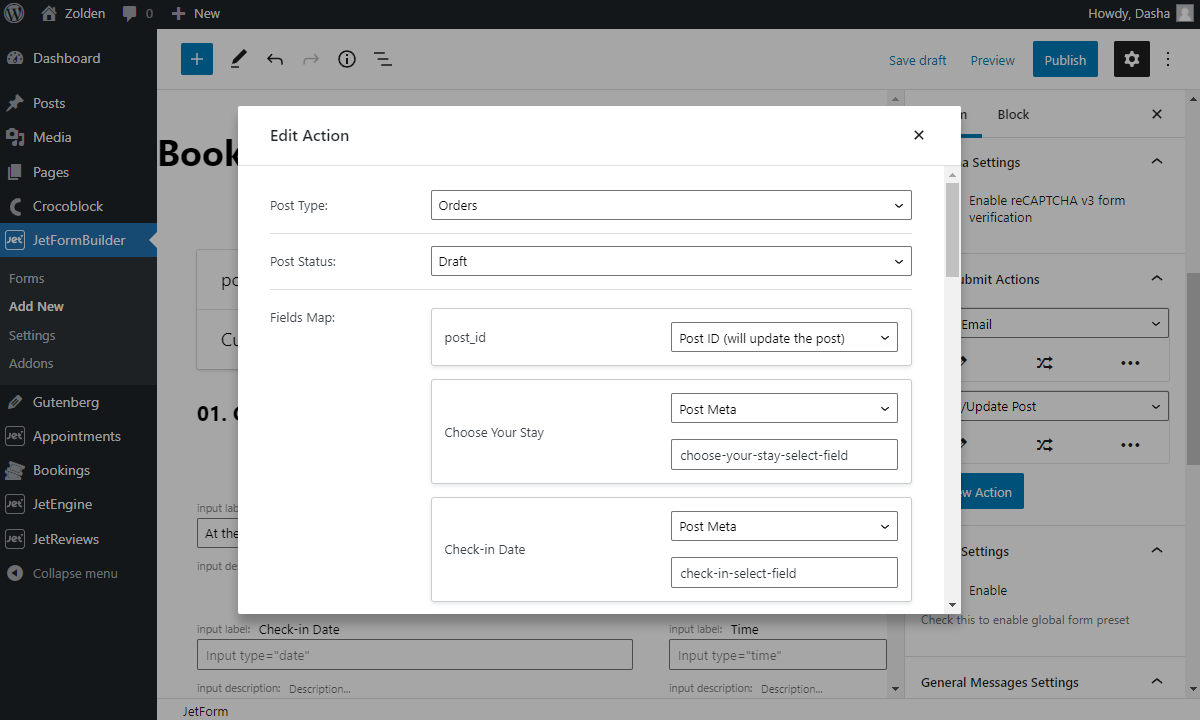Open the Jet Form settings gear icon
The image size is (1200, 720).
tap(1131, 59)
